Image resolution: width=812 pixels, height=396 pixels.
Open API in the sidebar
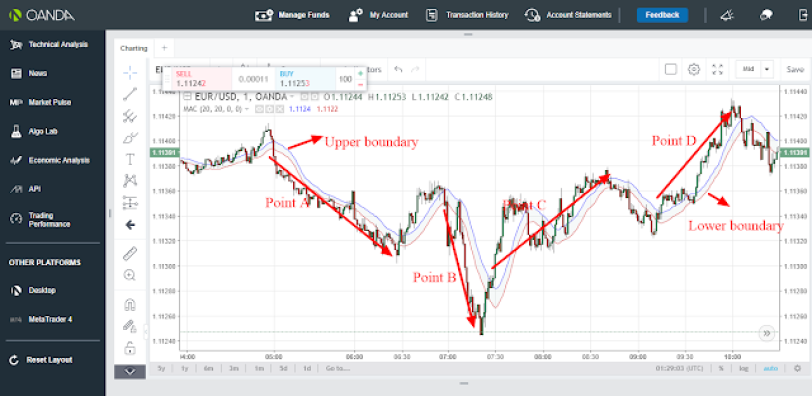coord(25,189)
